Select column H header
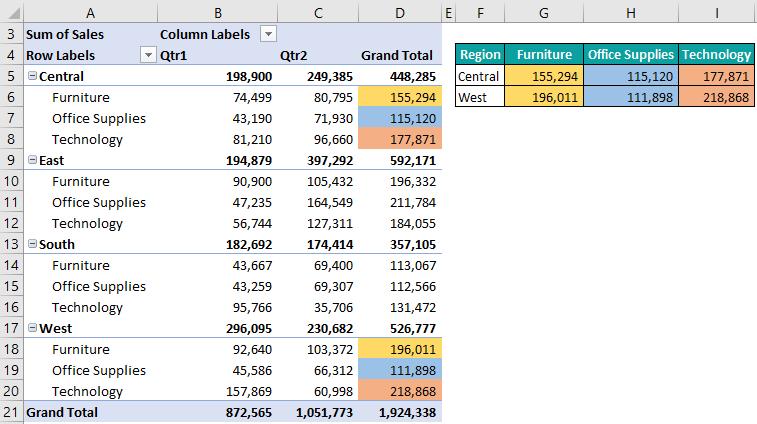 [x=631, y=13]
